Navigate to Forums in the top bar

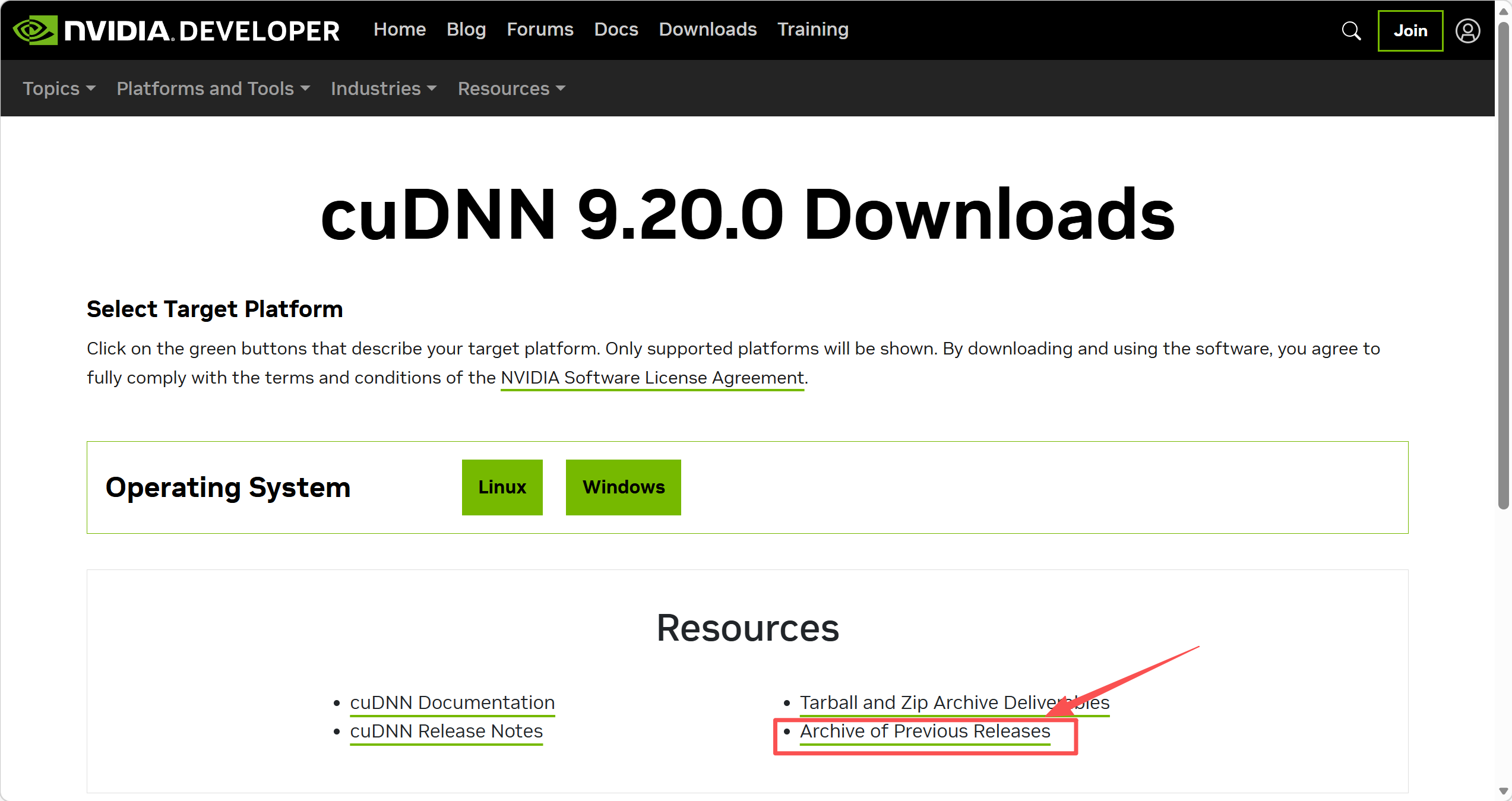pos(539,29)
